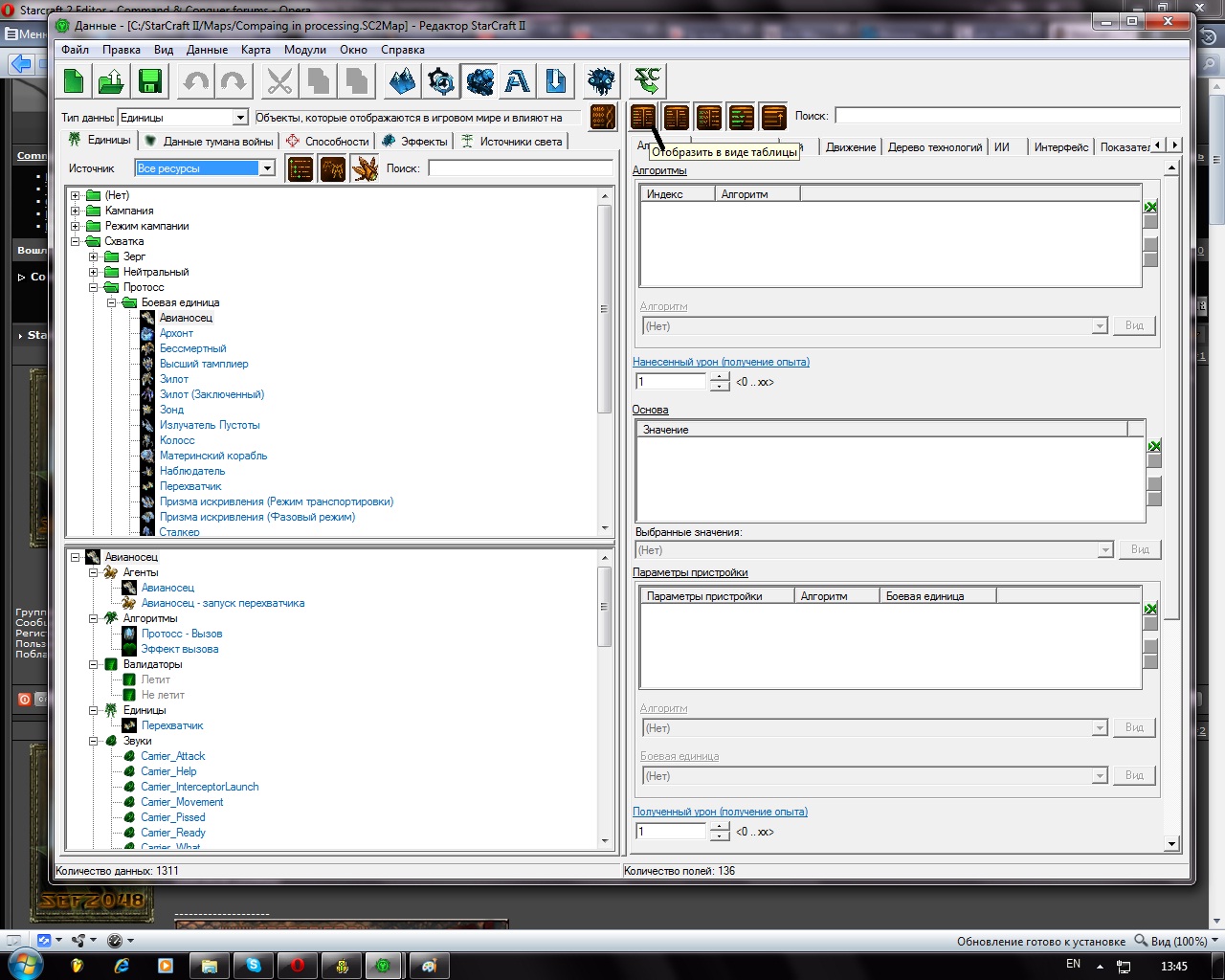
Task: Open the Файл menu
Action: pyautogui.click(x=75, y=50)
